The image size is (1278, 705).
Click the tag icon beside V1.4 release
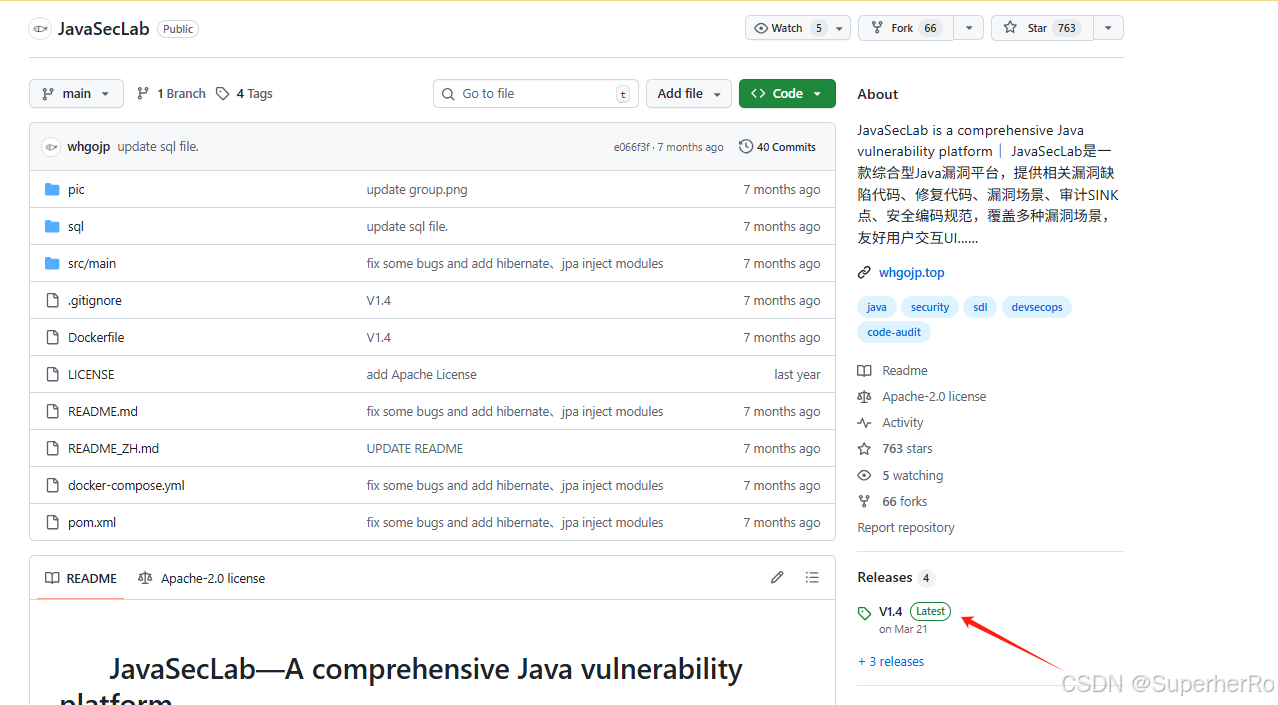(x=865, y=613)
